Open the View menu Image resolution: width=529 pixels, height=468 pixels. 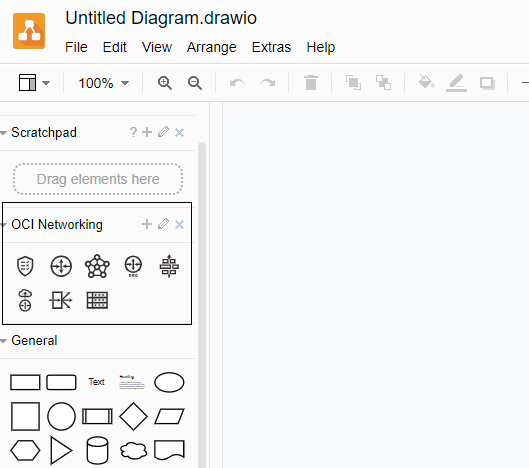(157, 47)
